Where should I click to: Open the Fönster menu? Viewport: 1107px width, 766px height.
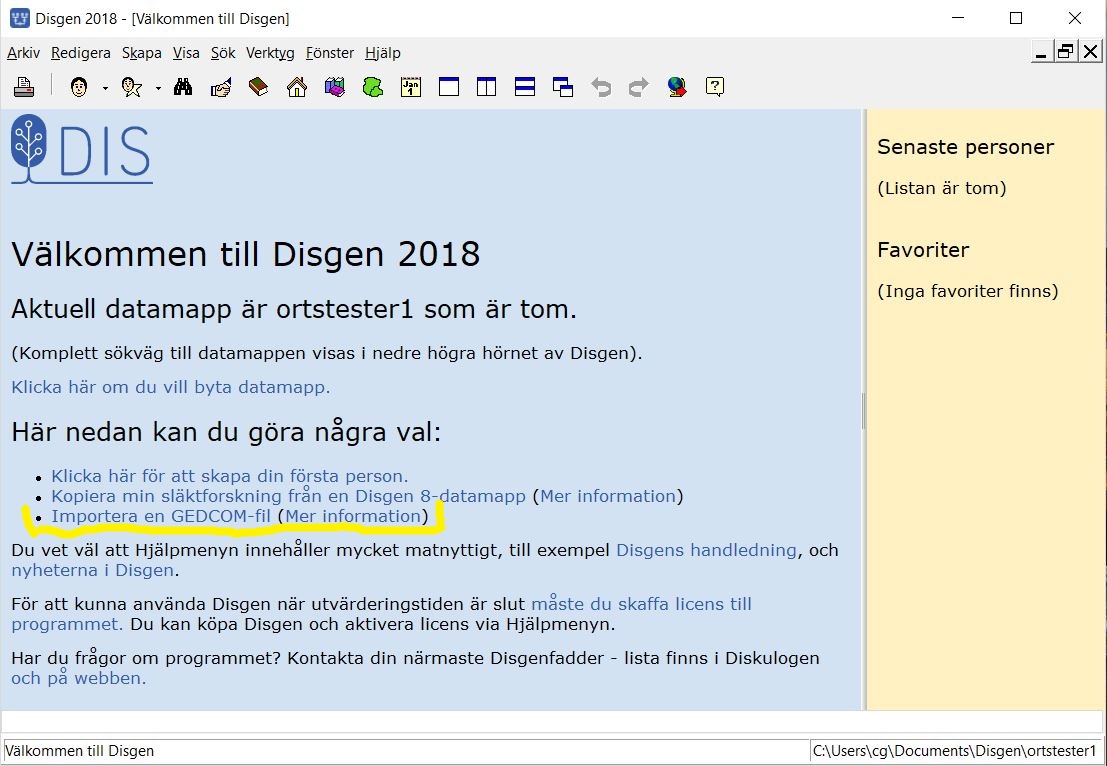tap(330, 53)
